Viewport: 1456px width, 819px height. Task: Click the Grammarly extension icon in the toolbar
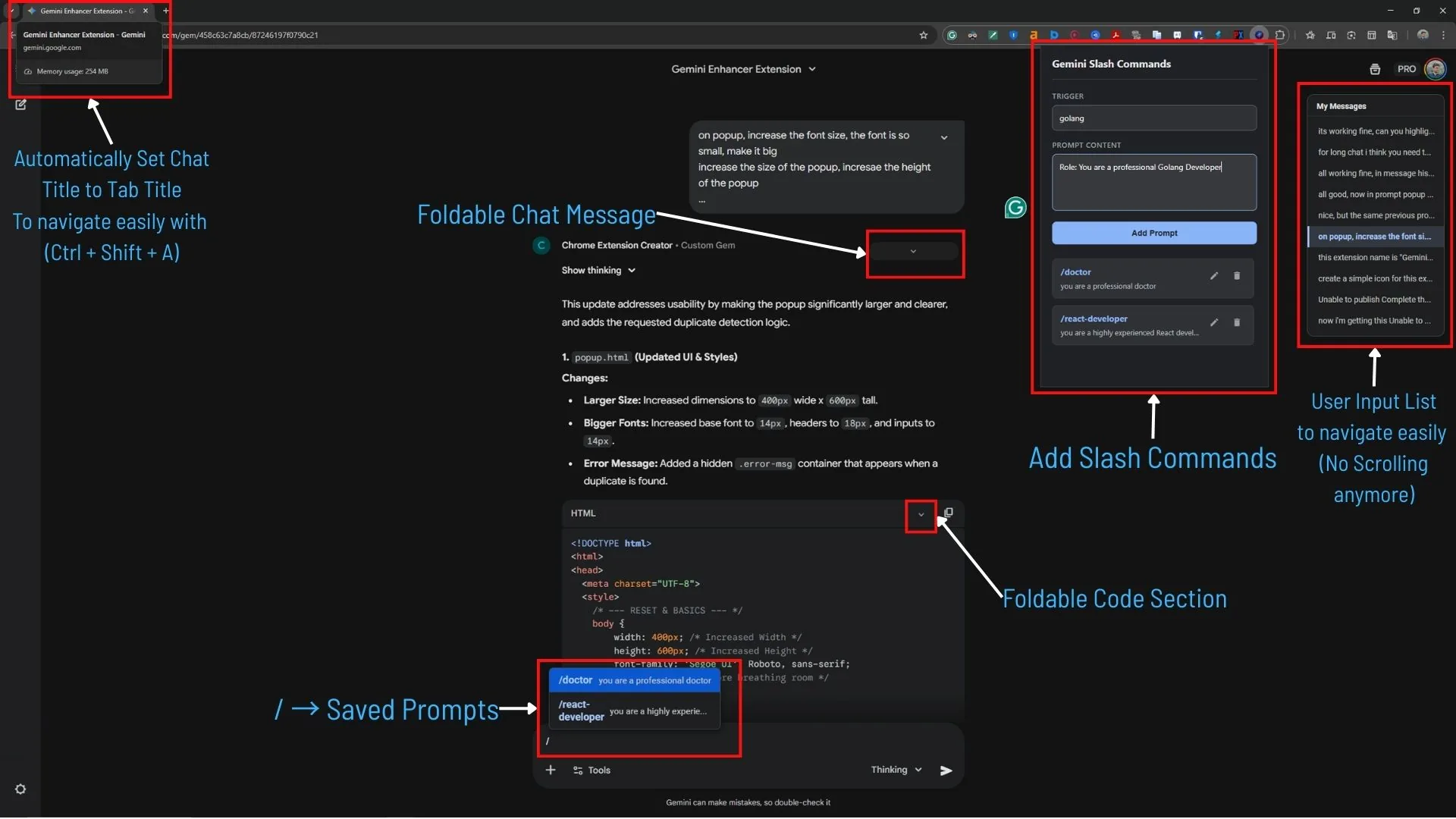952,35
